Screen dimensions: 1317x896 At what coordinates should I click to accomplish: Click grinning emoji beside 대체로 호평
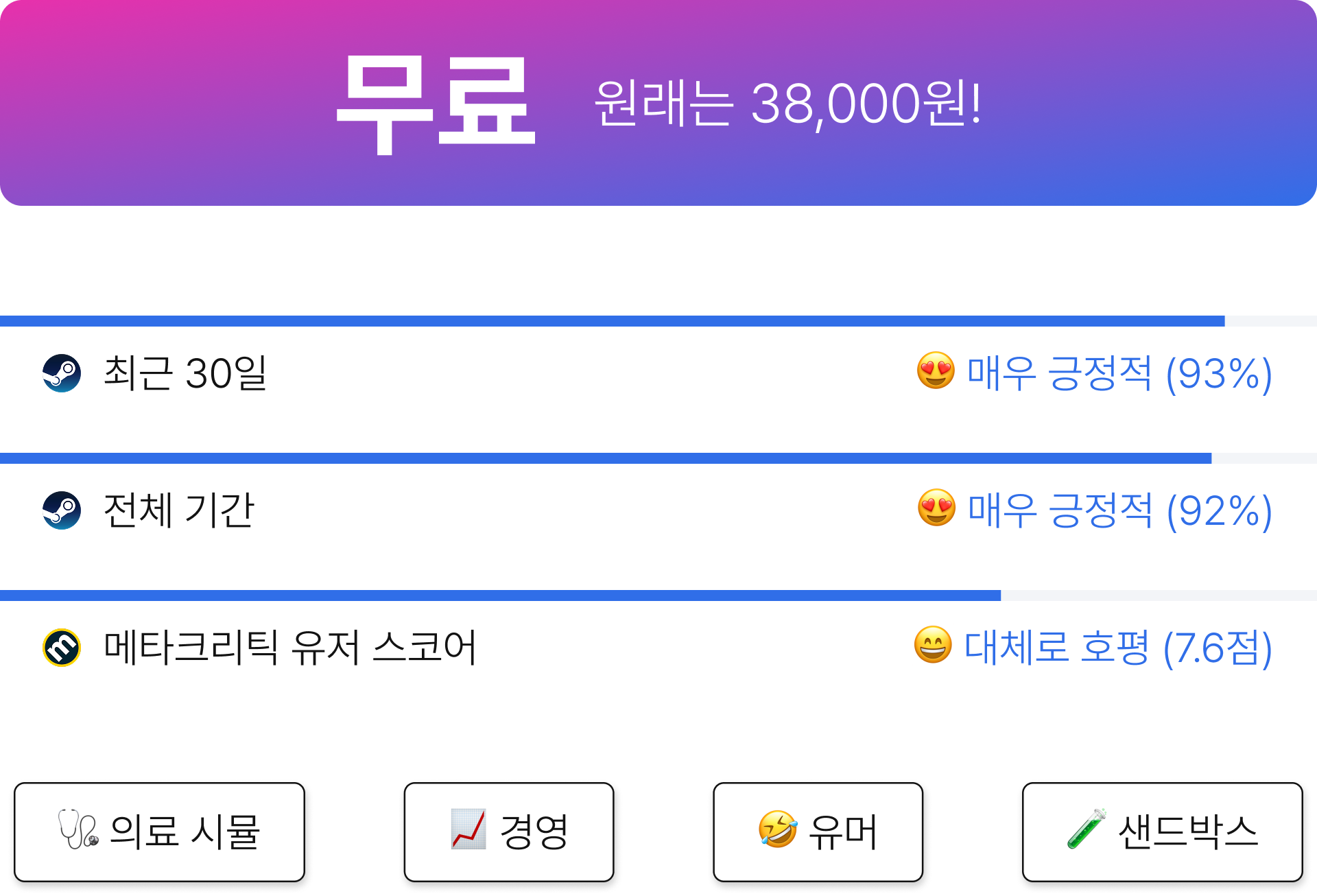point(933,646)
